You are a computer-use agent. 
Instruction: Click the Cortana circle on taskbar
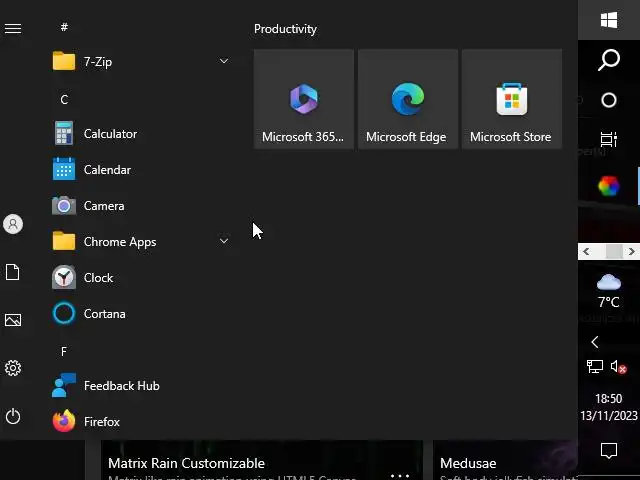[x=609, y=100]
